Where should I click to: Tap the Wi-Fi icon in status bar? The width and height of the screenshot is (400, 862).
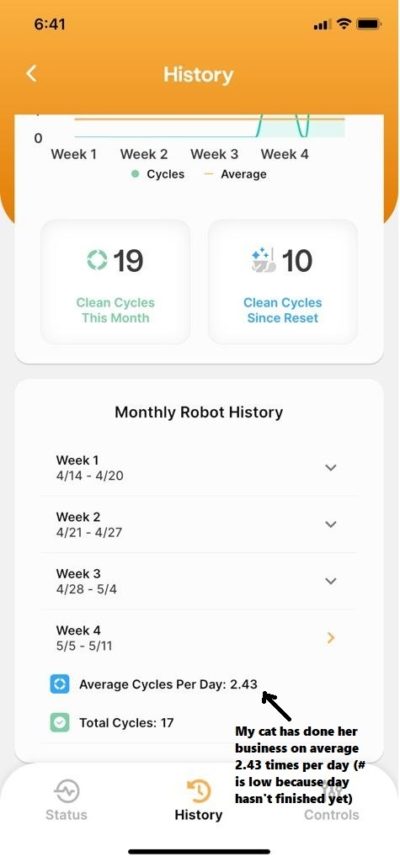[344, 24]
